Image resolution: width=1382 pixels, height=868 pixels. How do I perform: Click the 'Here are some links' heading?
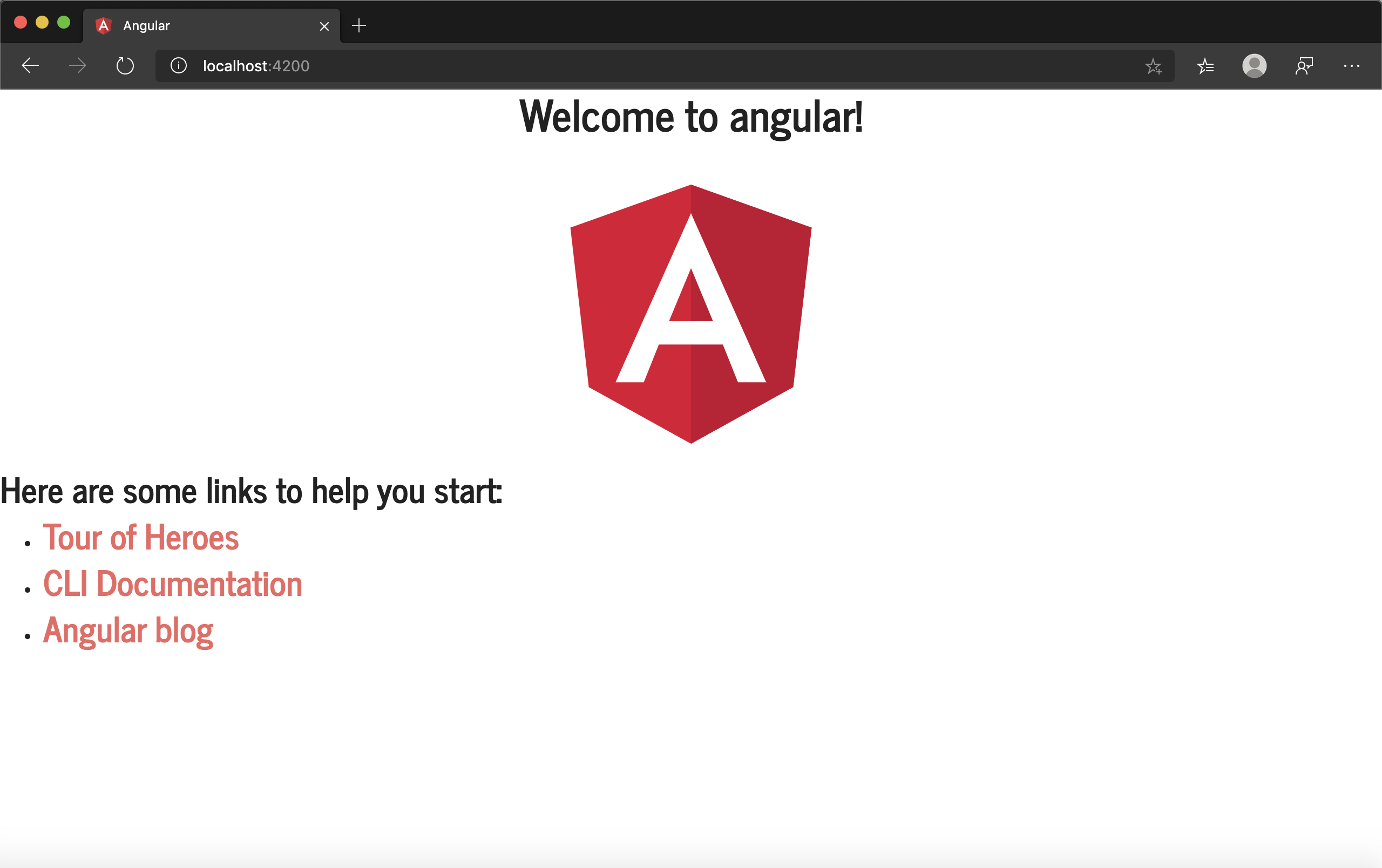tap(252, 492)
